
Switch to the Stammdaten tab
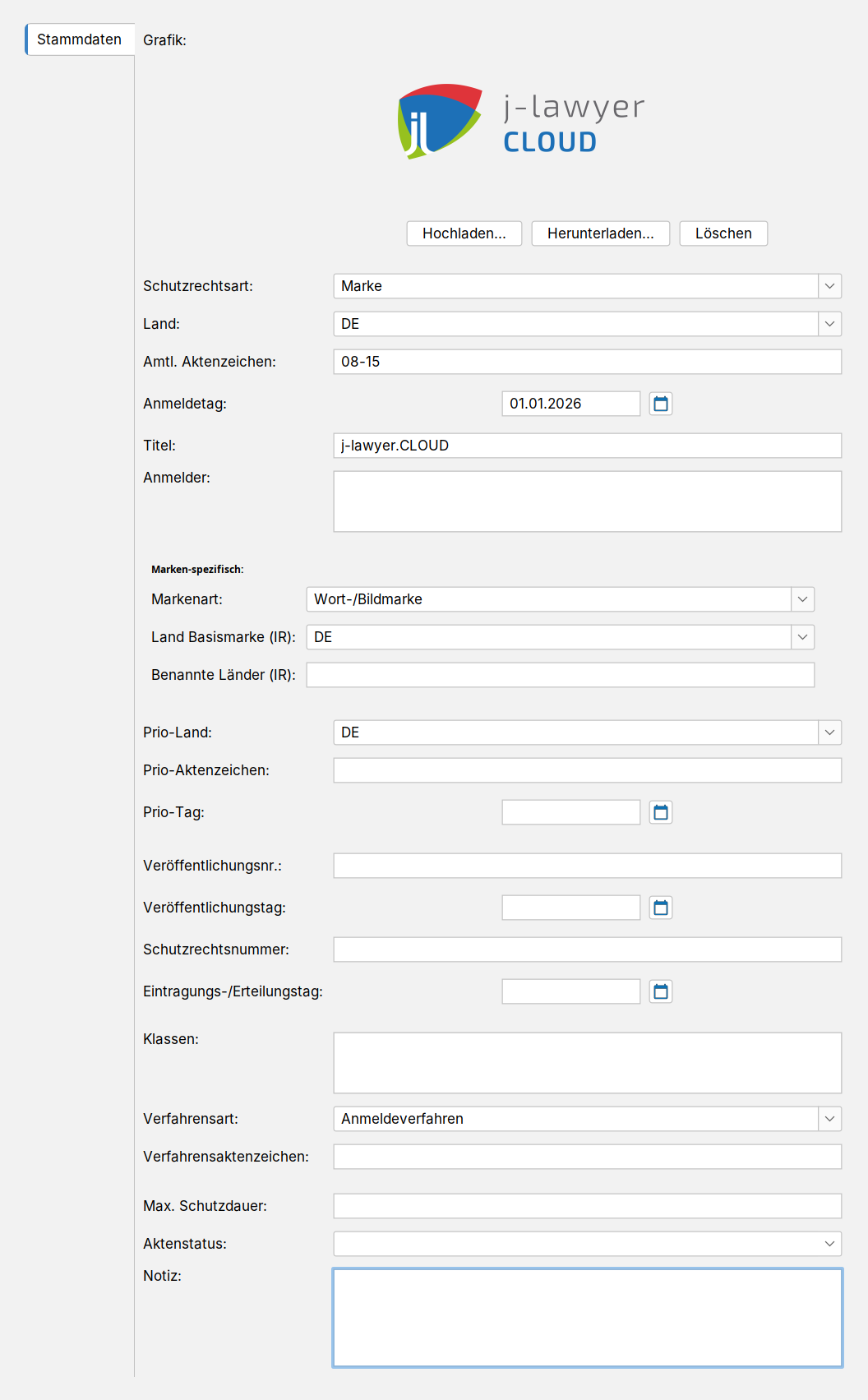pyautogui.click(x=80, y=39)
